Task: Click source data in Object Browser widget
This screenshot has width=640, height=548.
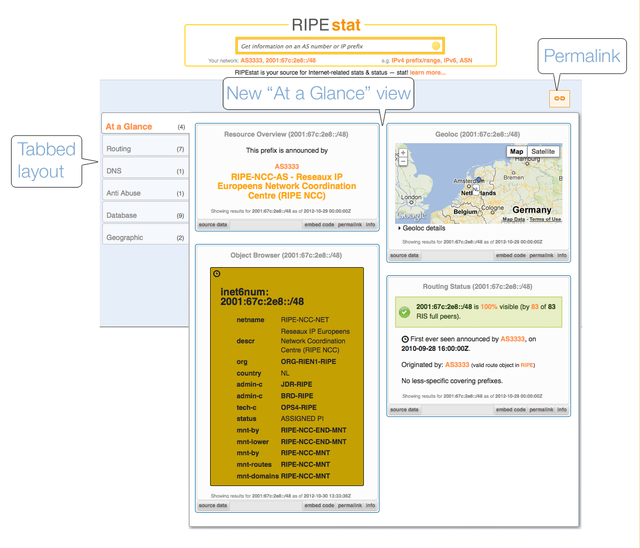Action: click(213, 506)
